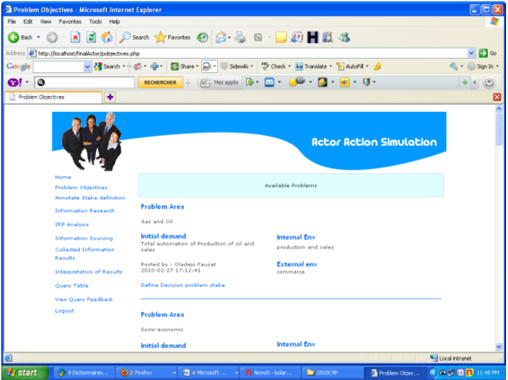Open the 2010C4P folder in taskbar
The image size is (508, 380).
(x=333, y=373)
